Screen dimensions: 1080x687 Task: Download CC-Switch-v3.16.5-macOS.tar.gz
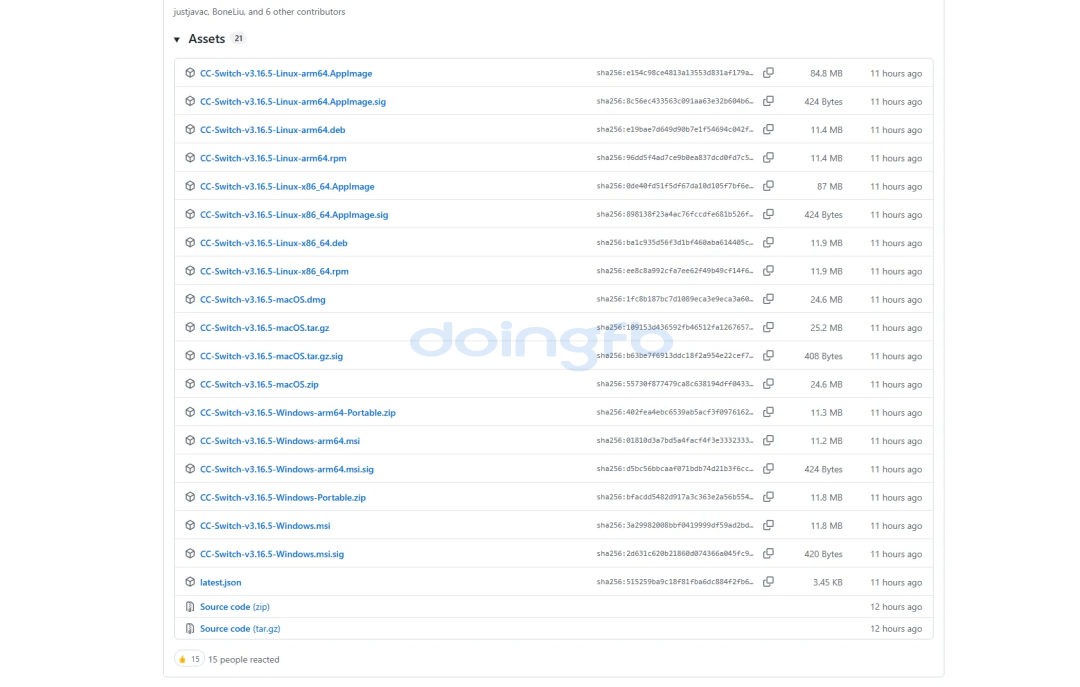[264, 327]
